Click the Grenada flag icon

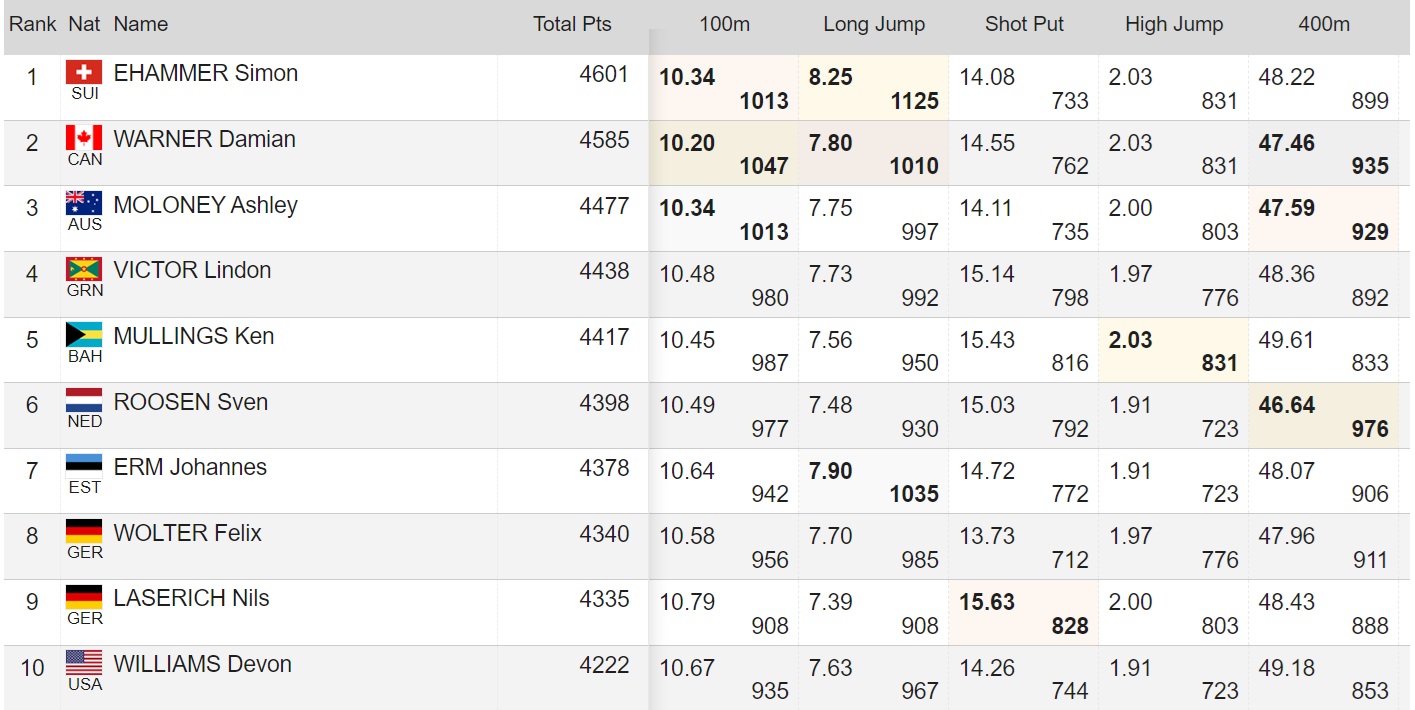(84, 269)
